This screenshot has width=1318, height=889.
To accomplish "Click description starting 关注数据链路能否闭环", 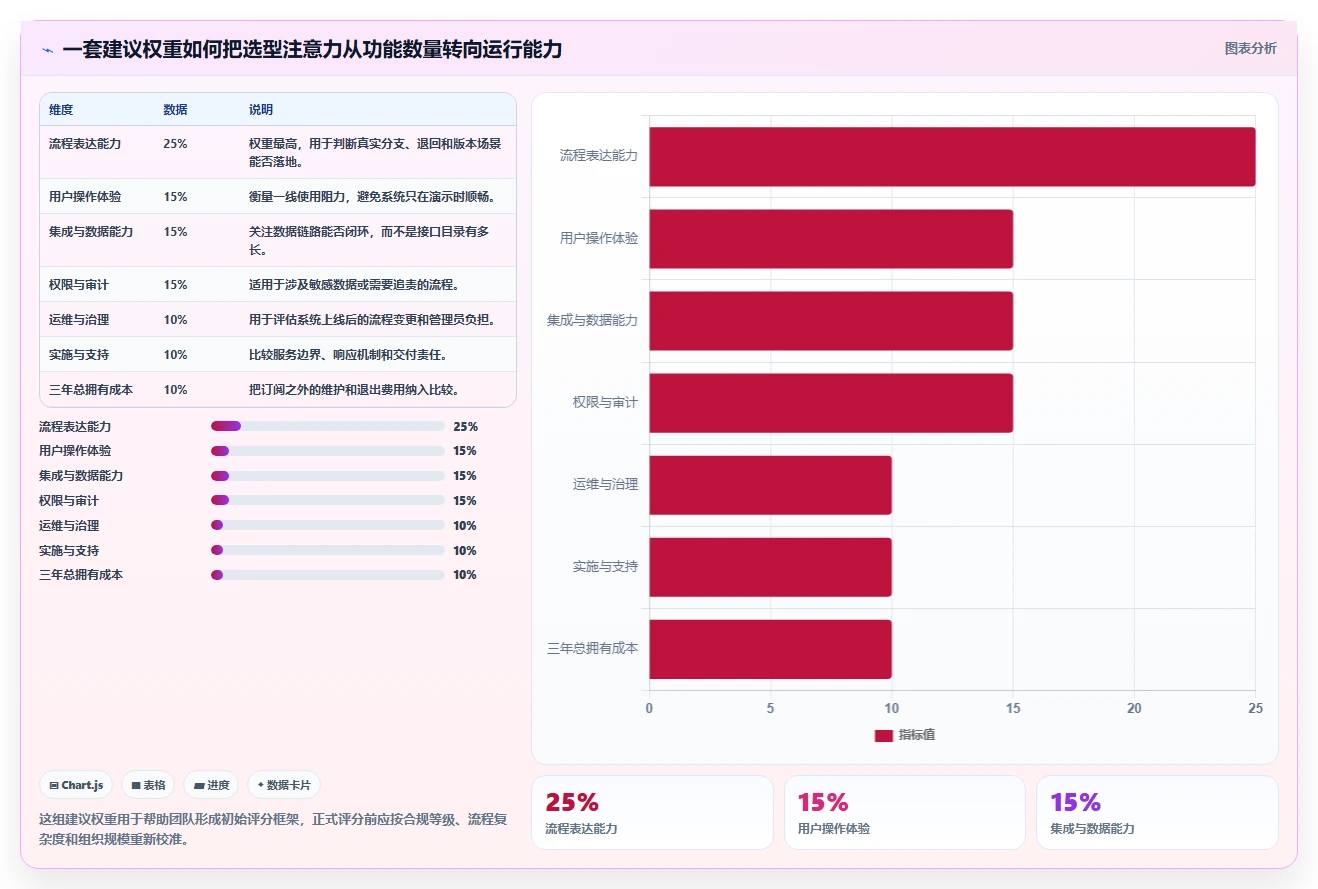I will point(369,240).
